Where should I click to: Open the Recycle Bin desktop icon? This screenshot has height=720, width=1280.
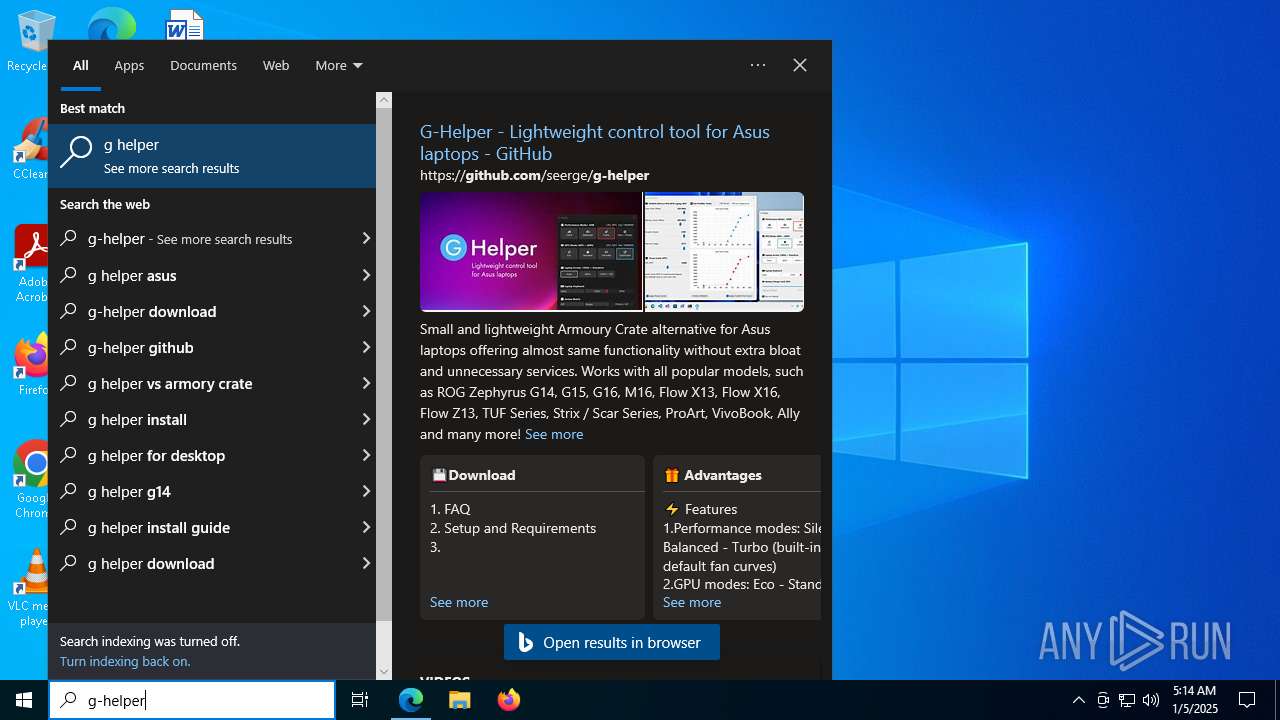coord(30,40)
